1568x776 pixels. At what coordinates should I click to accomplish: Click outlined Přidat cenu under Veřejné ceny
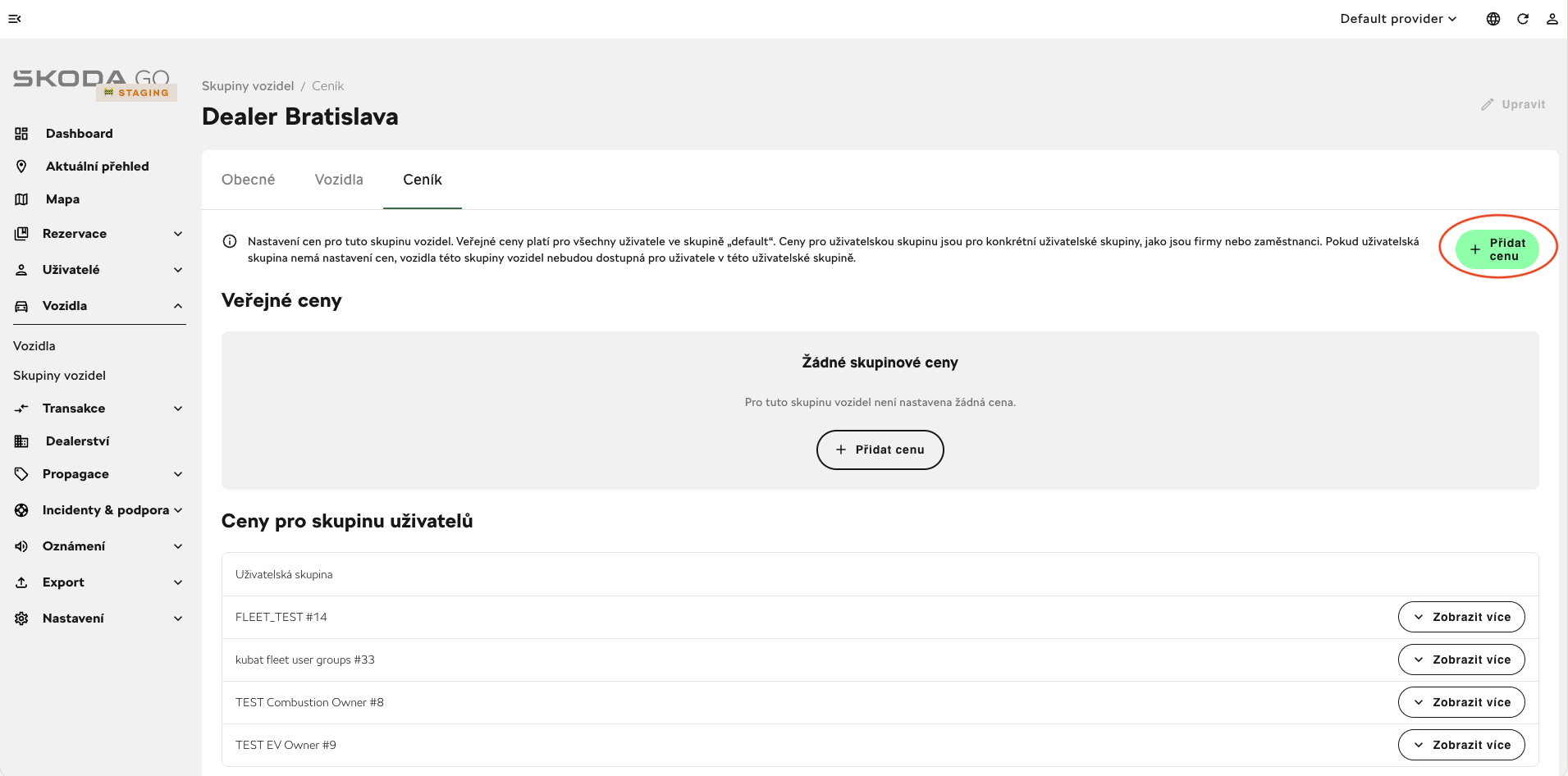click(880, 450)
